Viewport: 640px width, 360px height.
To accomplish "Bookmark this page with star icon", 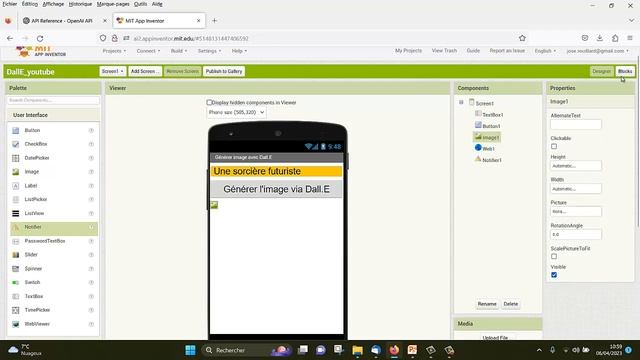I will 522,38.
